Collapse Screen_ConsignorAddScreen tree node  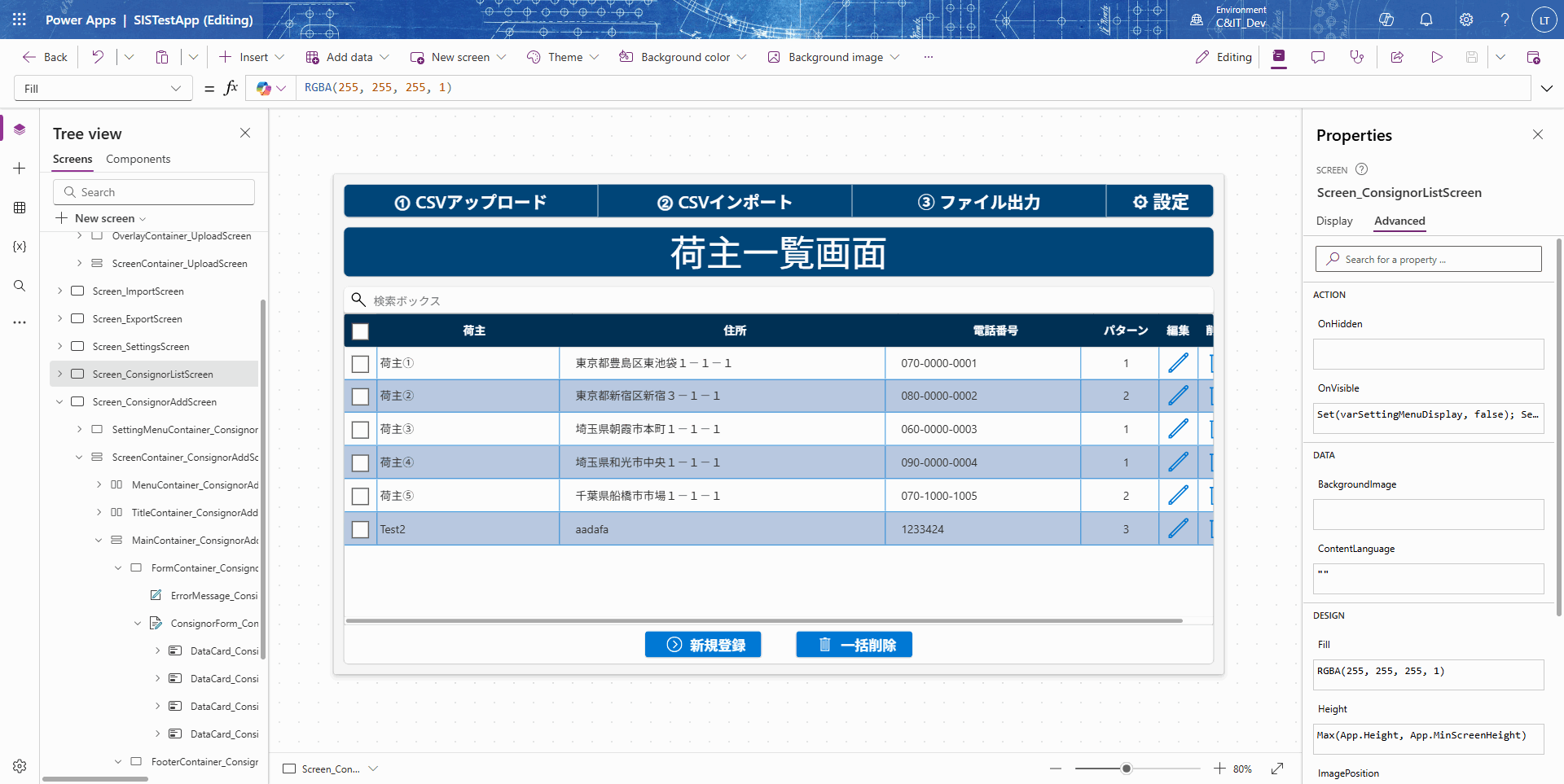59,402
